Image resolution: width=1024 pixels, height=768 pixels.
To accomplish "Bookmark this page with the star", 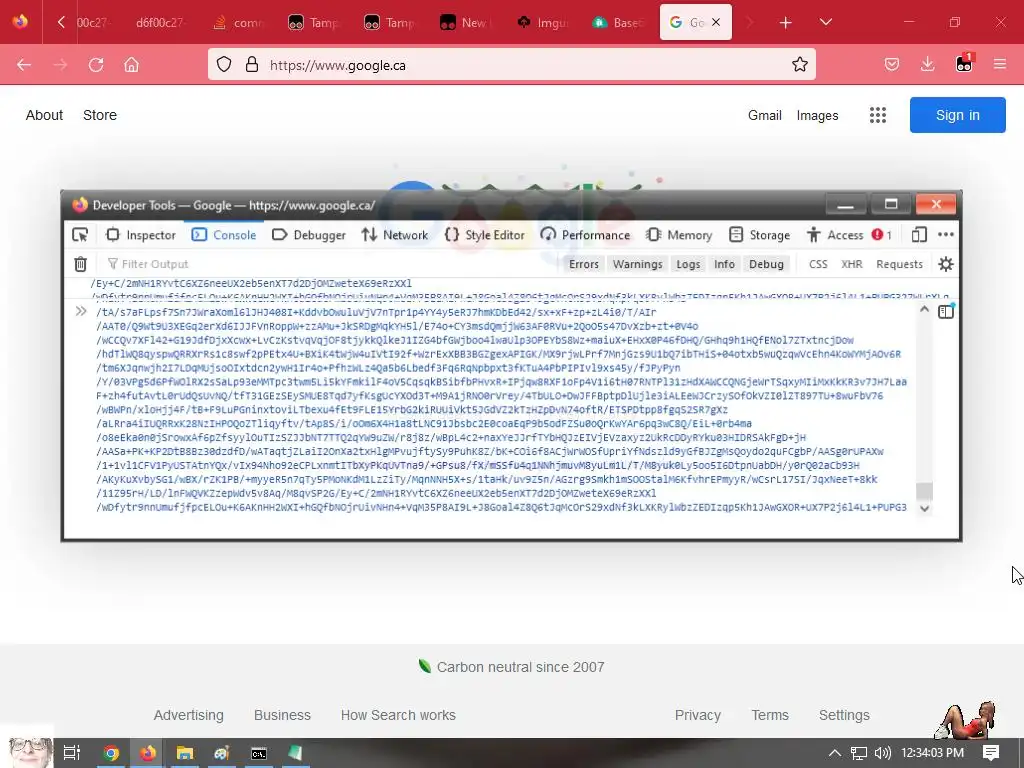I will [x=799, y=65].
